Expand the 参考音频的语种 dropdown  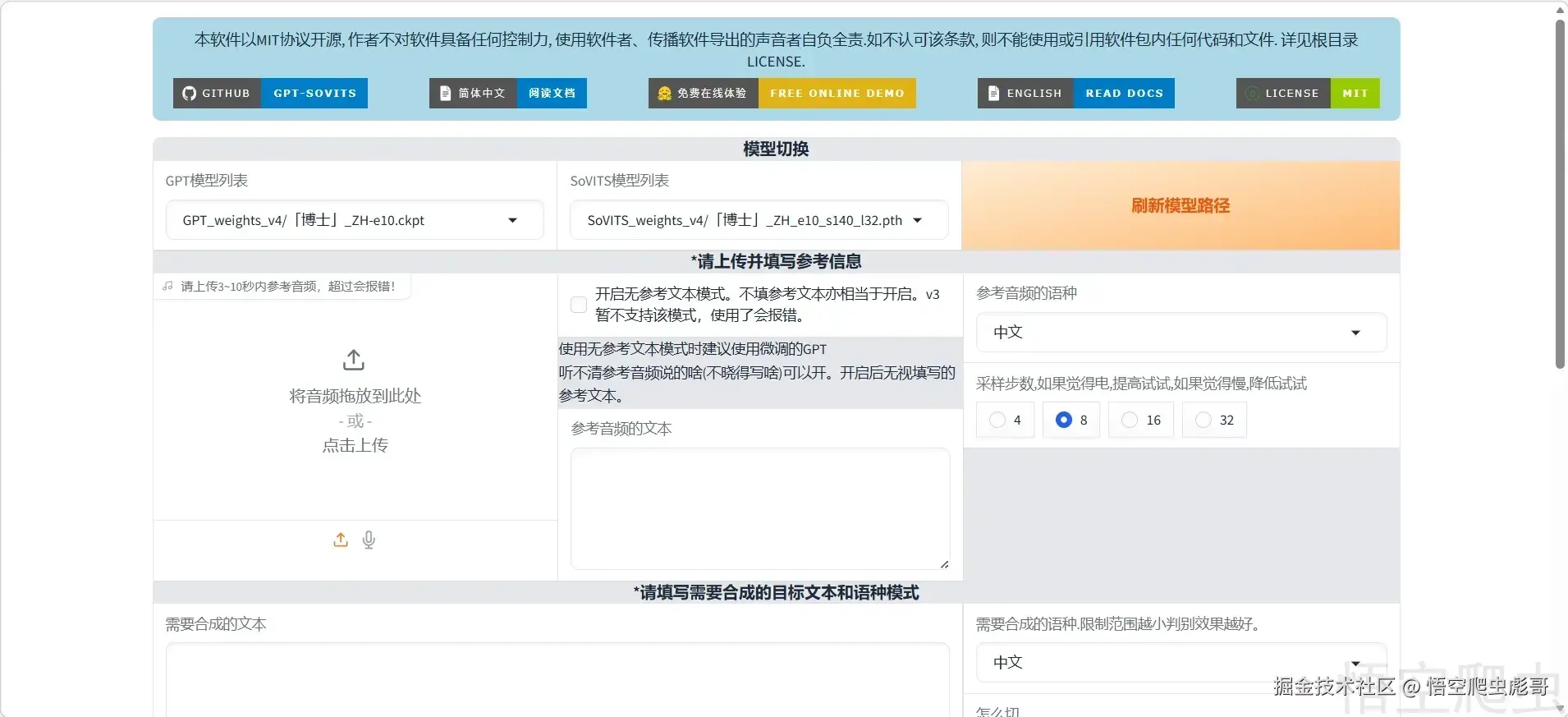point(1181,333)
